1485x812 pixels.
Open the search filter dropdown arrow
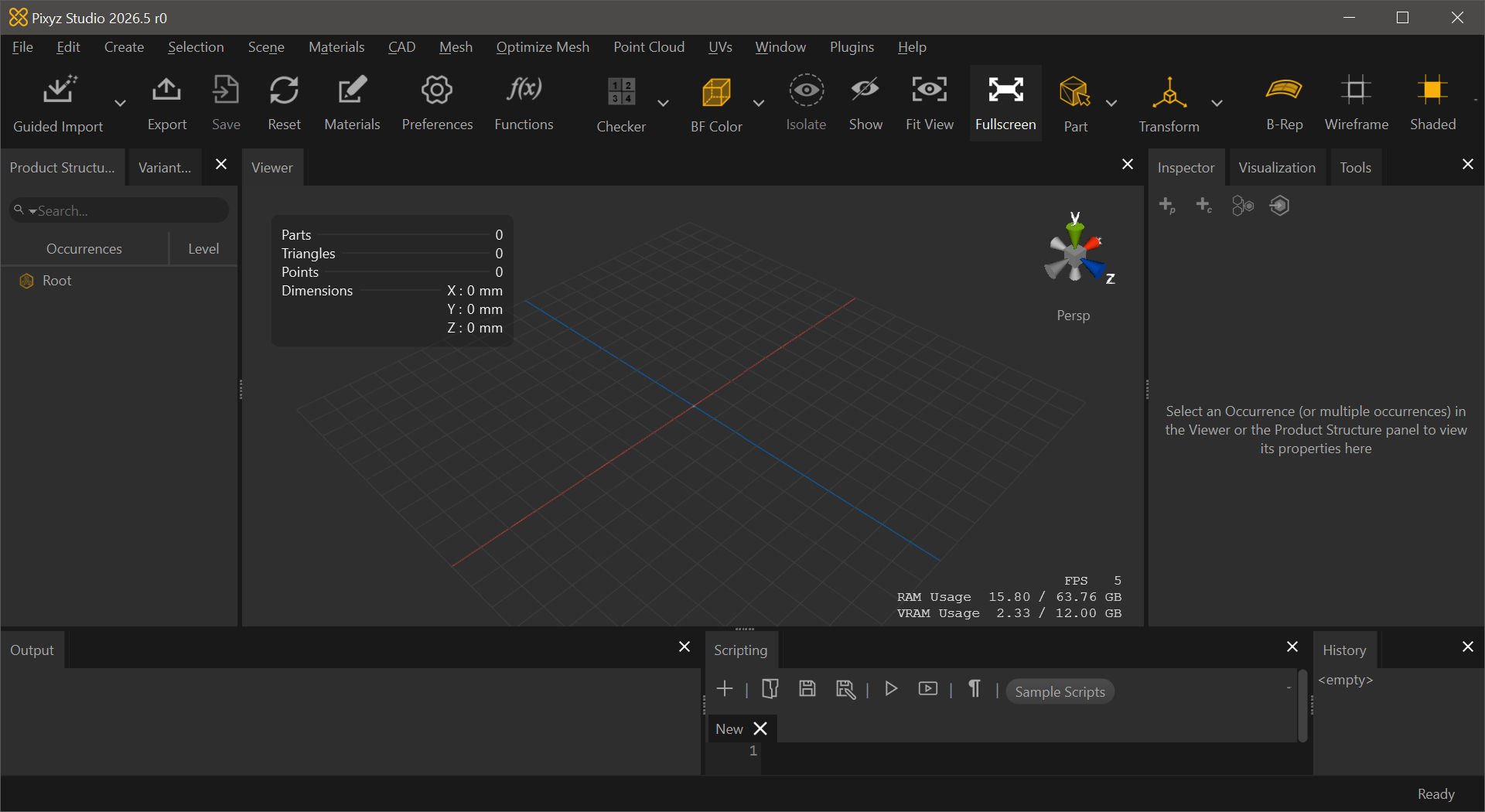tap(32, 211)
